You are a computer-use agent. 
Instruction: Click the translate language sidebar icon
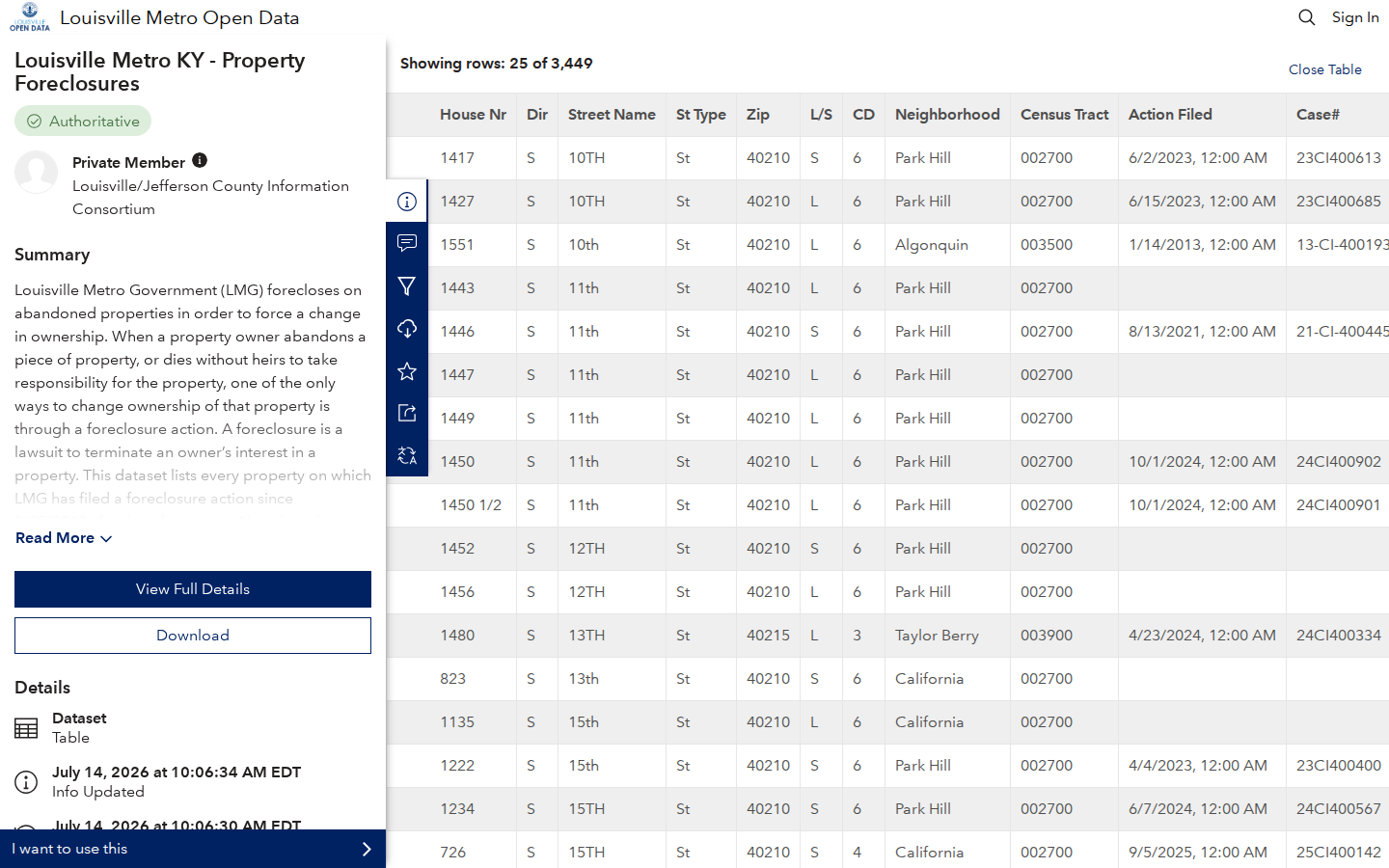pos(407,455)
